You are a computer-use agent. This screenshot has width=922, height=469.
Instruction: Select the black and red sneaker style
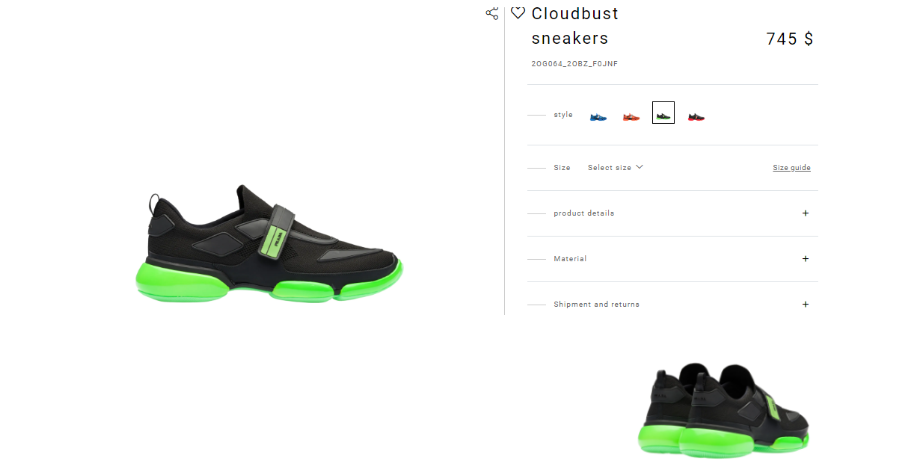click(x=696, y=117)
